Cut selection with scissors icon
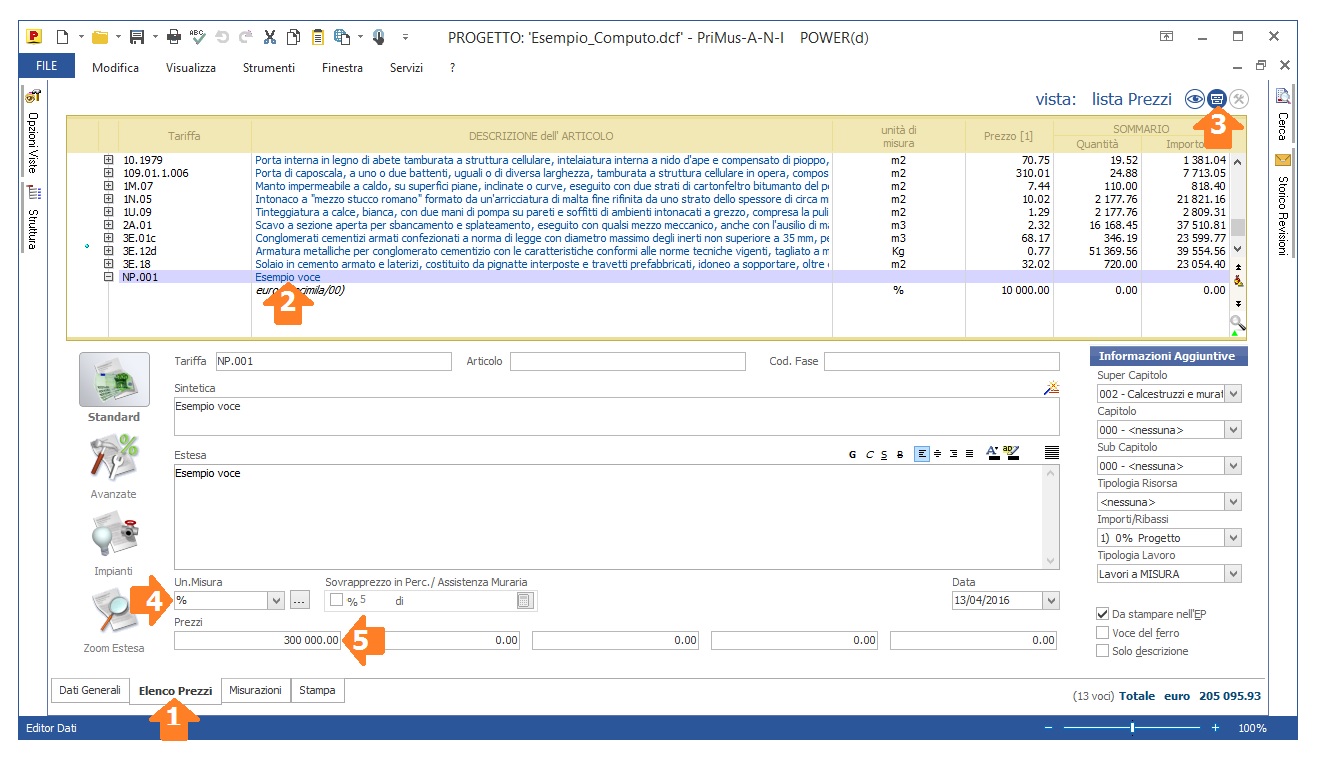The width and height of the screenshot is (1320, 762). click(x=270, y=37)
